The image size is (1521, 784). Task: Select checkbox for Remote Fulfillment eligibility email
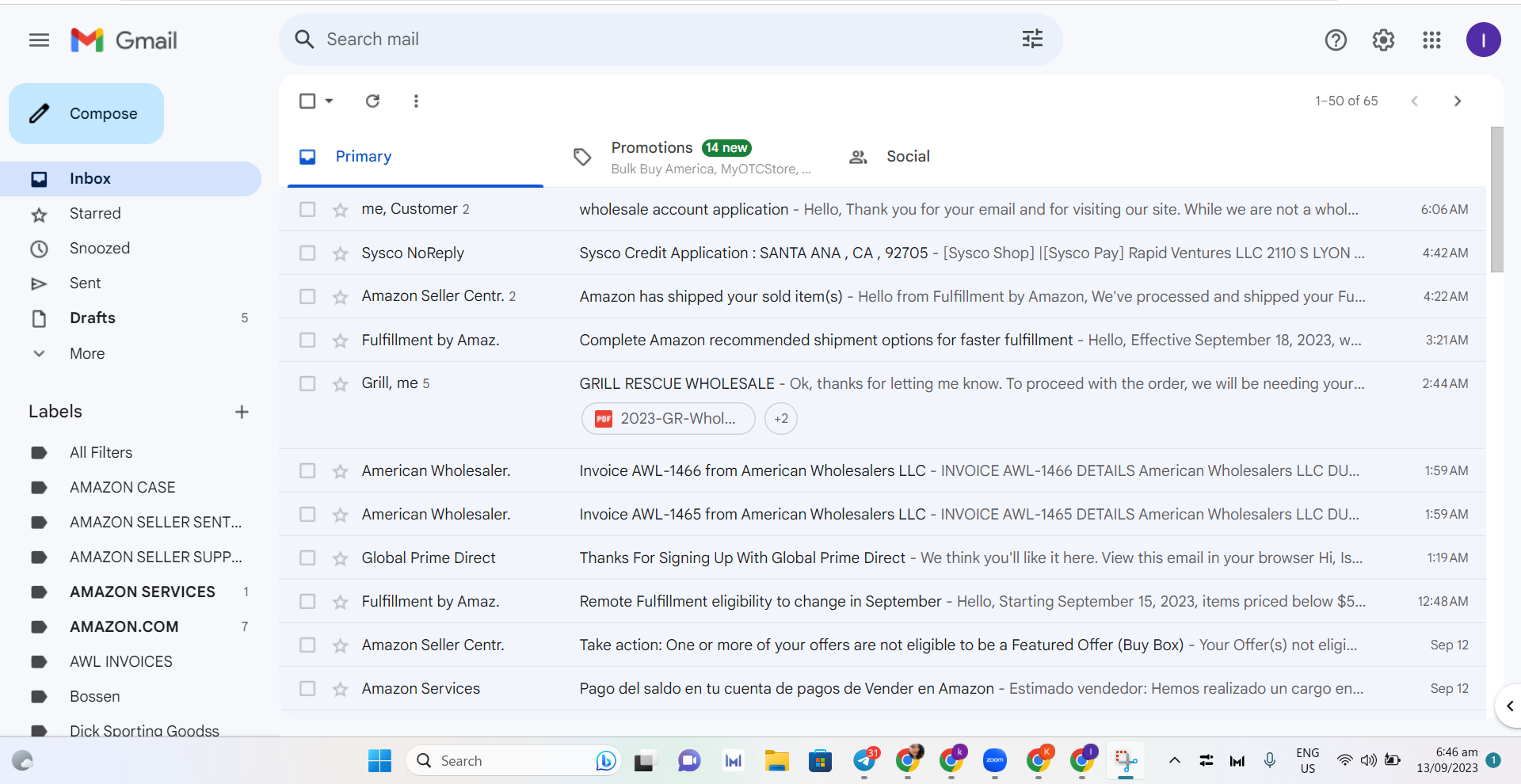coord(307,601)
